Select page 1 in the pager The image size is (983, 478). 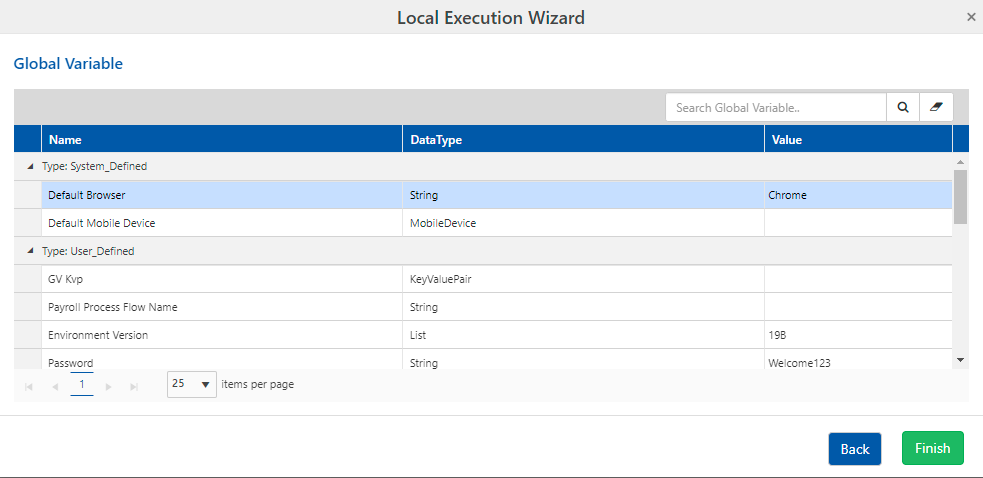tap(82, 384)
